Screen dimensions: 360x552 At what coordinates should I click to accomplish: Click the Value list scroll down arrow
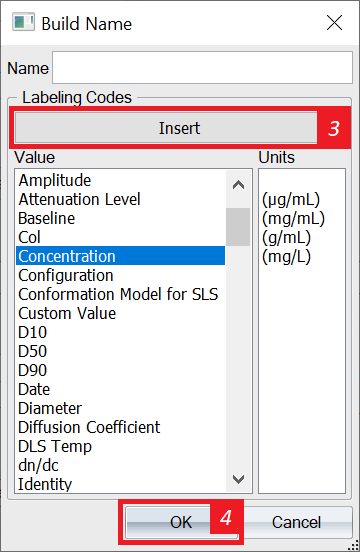pos(239,479)
